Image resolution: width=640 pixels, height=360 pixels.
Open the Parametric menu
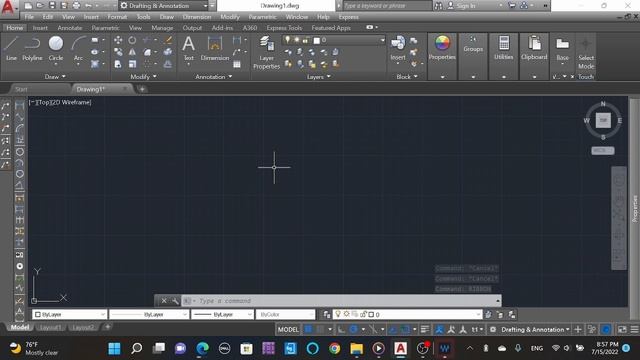pyautogui.click(x=262, y=17)
